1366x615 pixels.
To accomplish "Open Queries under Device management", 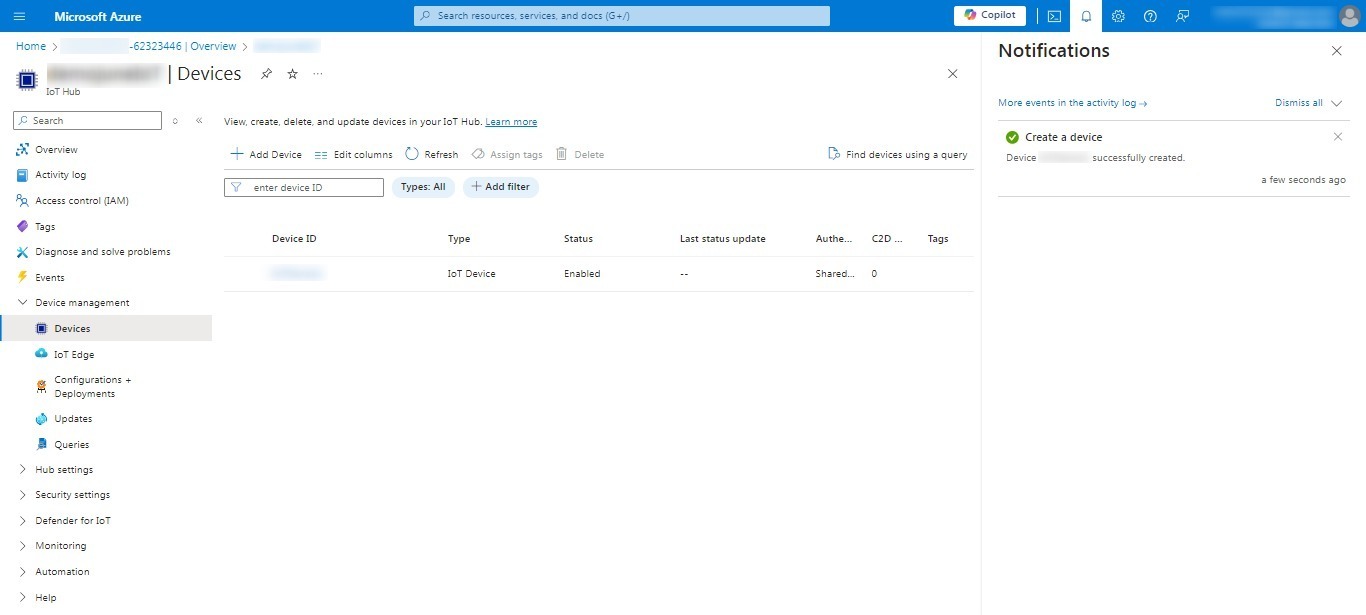I will click(x=71, y=445).
